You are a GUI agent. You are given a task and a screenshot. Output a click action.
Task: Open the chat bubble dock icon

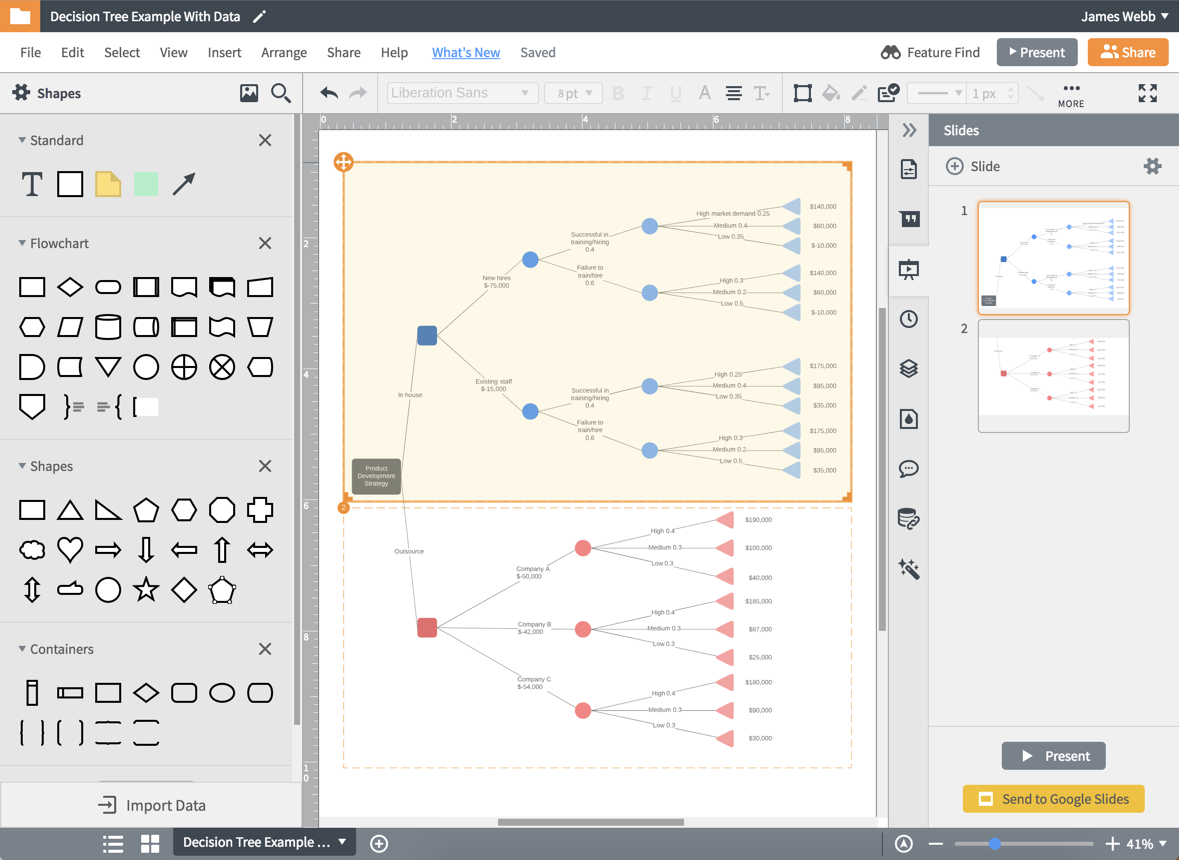(909, 469)
